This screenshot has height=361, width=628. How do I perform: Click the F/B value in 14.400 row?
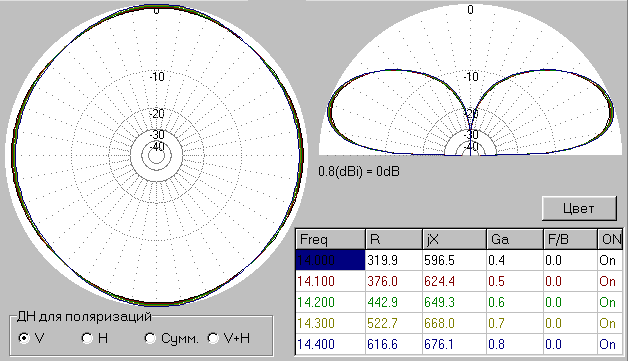pos(570,344)
